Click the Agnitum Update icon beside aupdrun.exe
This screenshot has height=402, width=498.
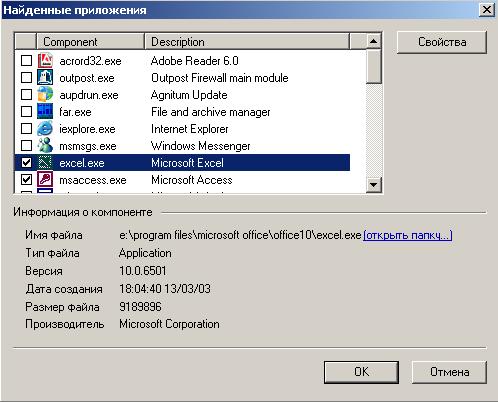coord(45,95)
